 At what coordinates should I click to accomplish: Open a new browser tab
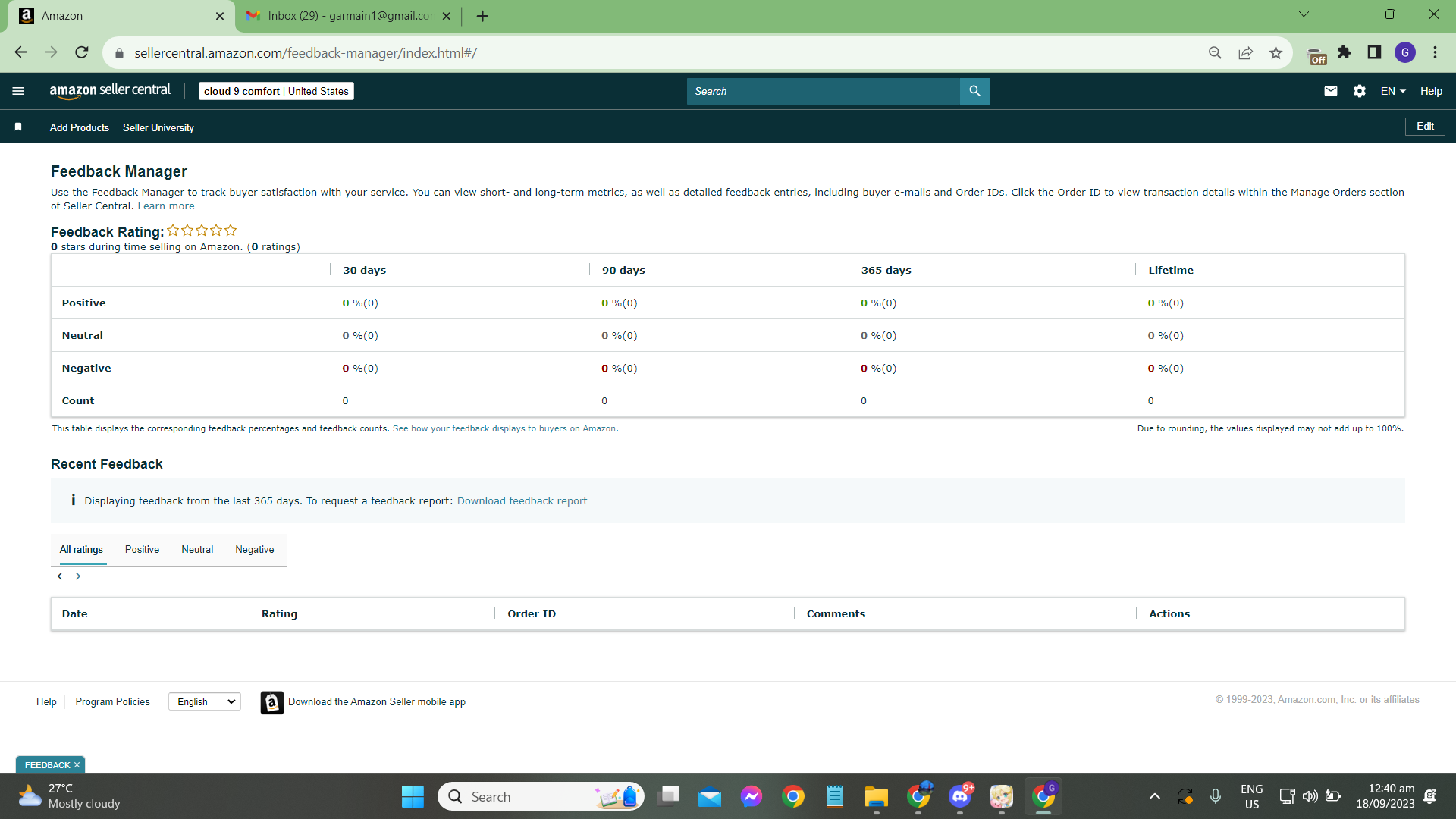click(482, 16)
